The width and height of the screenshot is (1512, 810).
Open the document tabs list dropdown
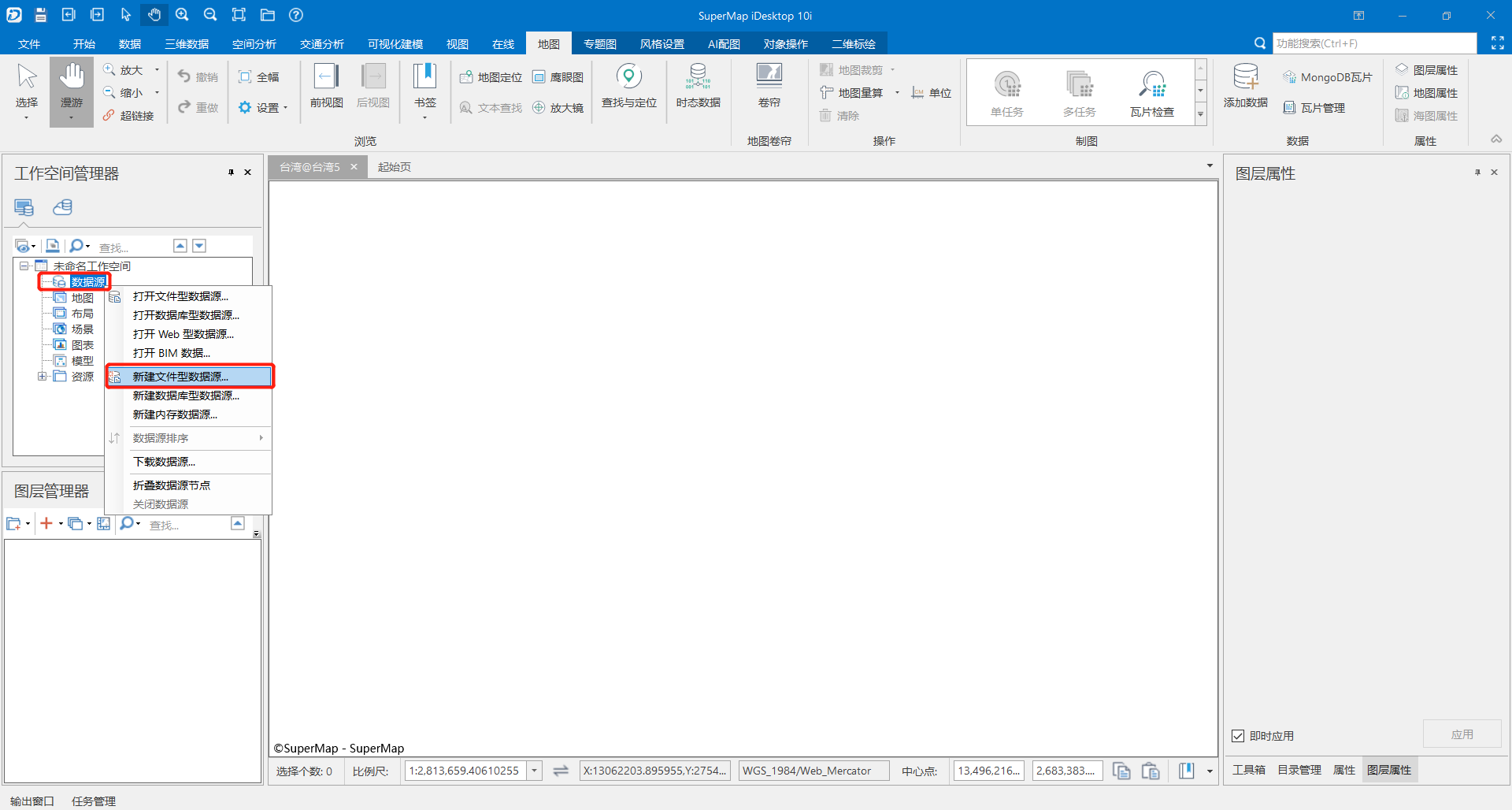tap(1210, 165)
